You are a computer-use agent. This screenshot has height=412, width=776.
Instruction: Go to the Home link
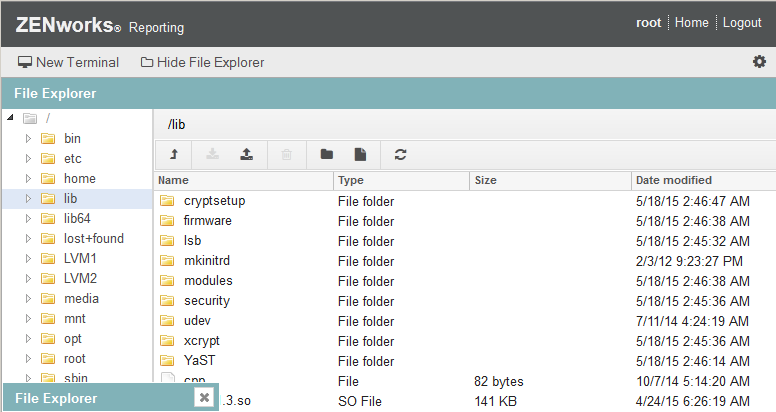click(x=691, y=23)
